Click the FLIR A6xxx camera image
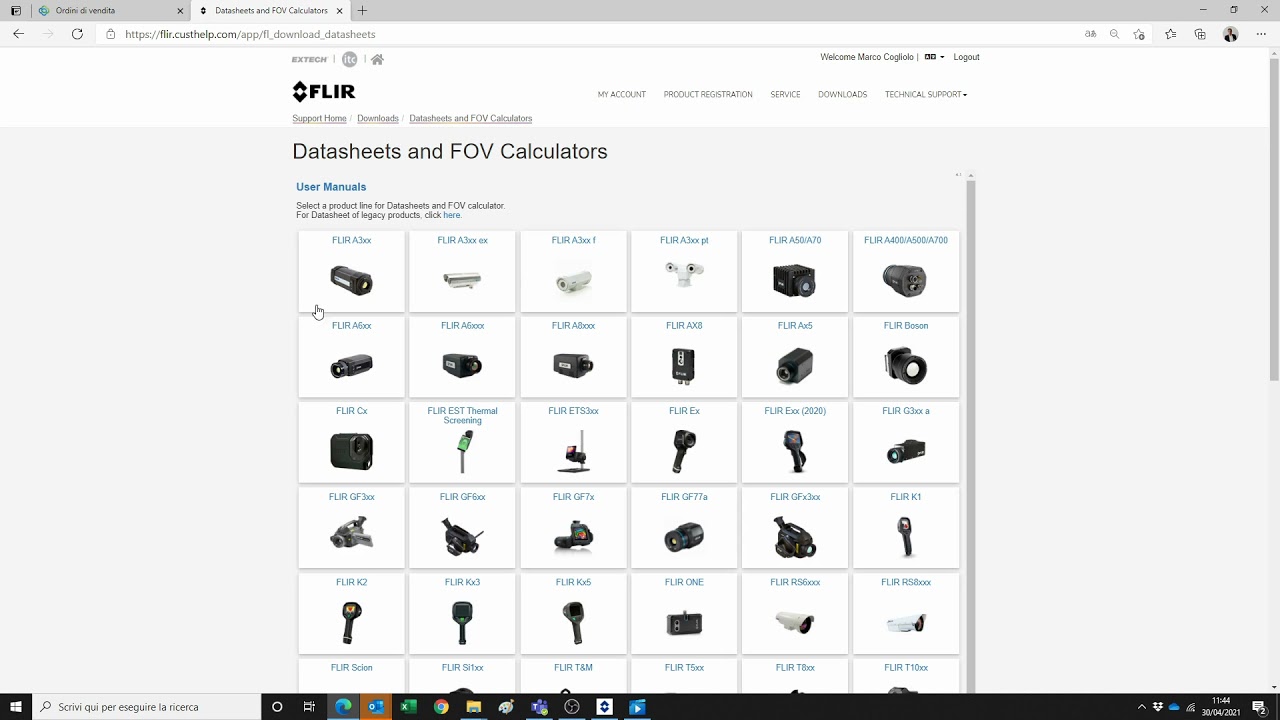1280x720 pixels. point(462,366)
